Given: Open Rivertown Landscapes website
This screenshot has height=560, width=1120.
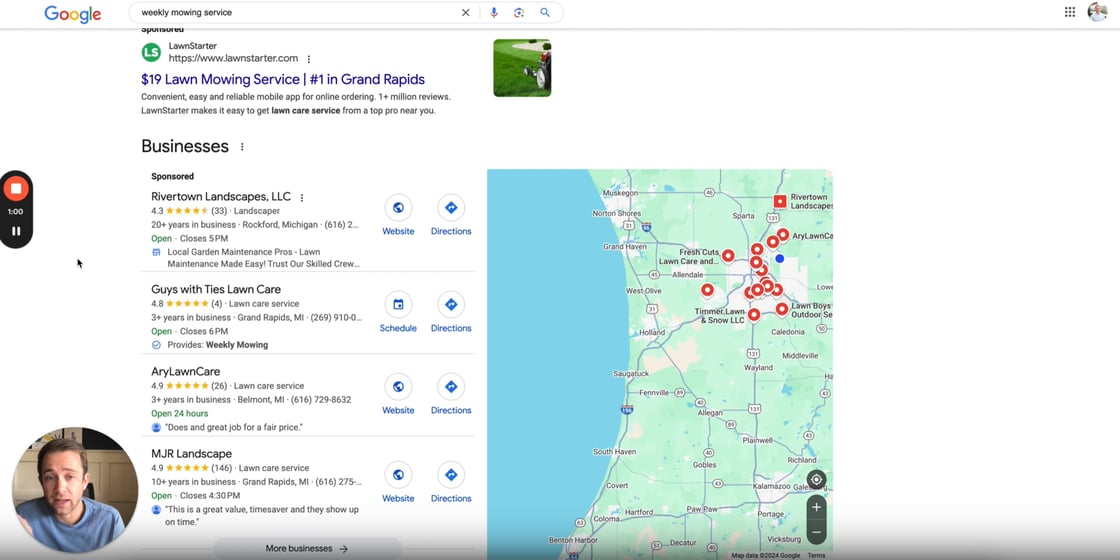Looking at the screenshot, I should tap(398, 215).
